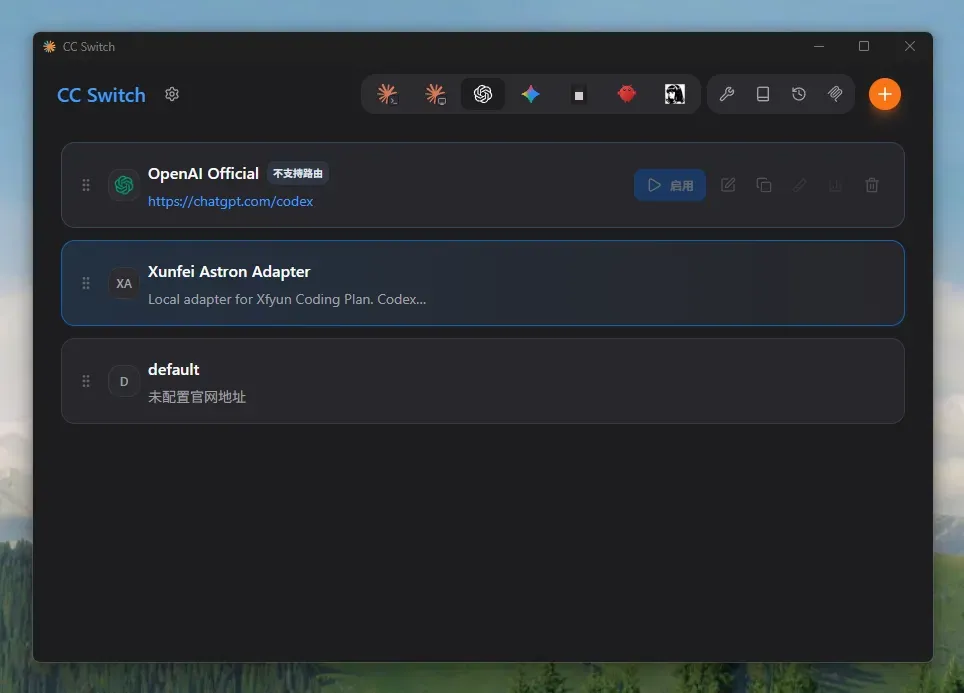This screenshot has height=693, width=964.
Task: Select the default provider name
Action: click(173, 369)
